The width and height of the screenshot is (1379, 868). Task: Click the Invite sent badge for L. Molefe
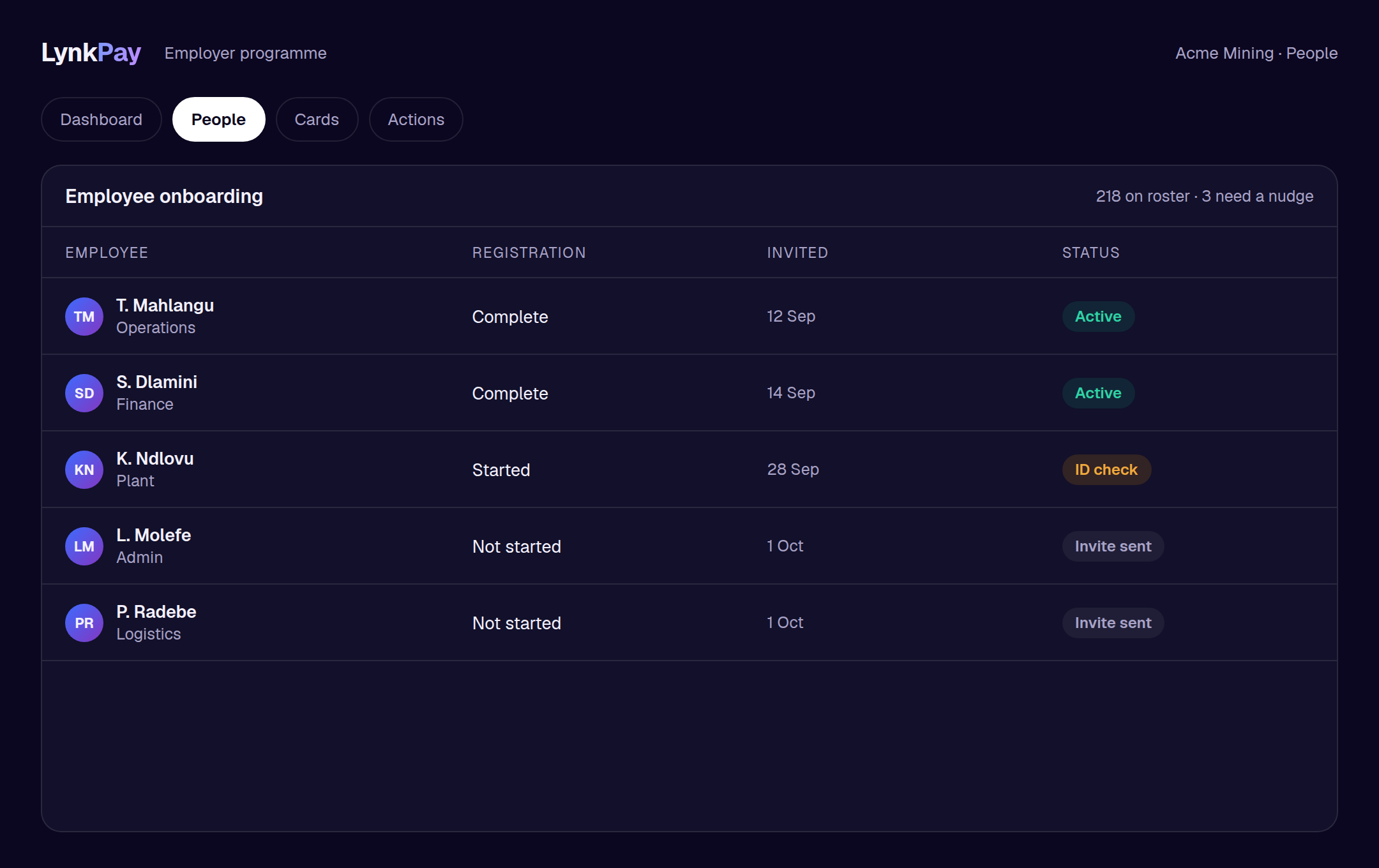point(1113,546)
